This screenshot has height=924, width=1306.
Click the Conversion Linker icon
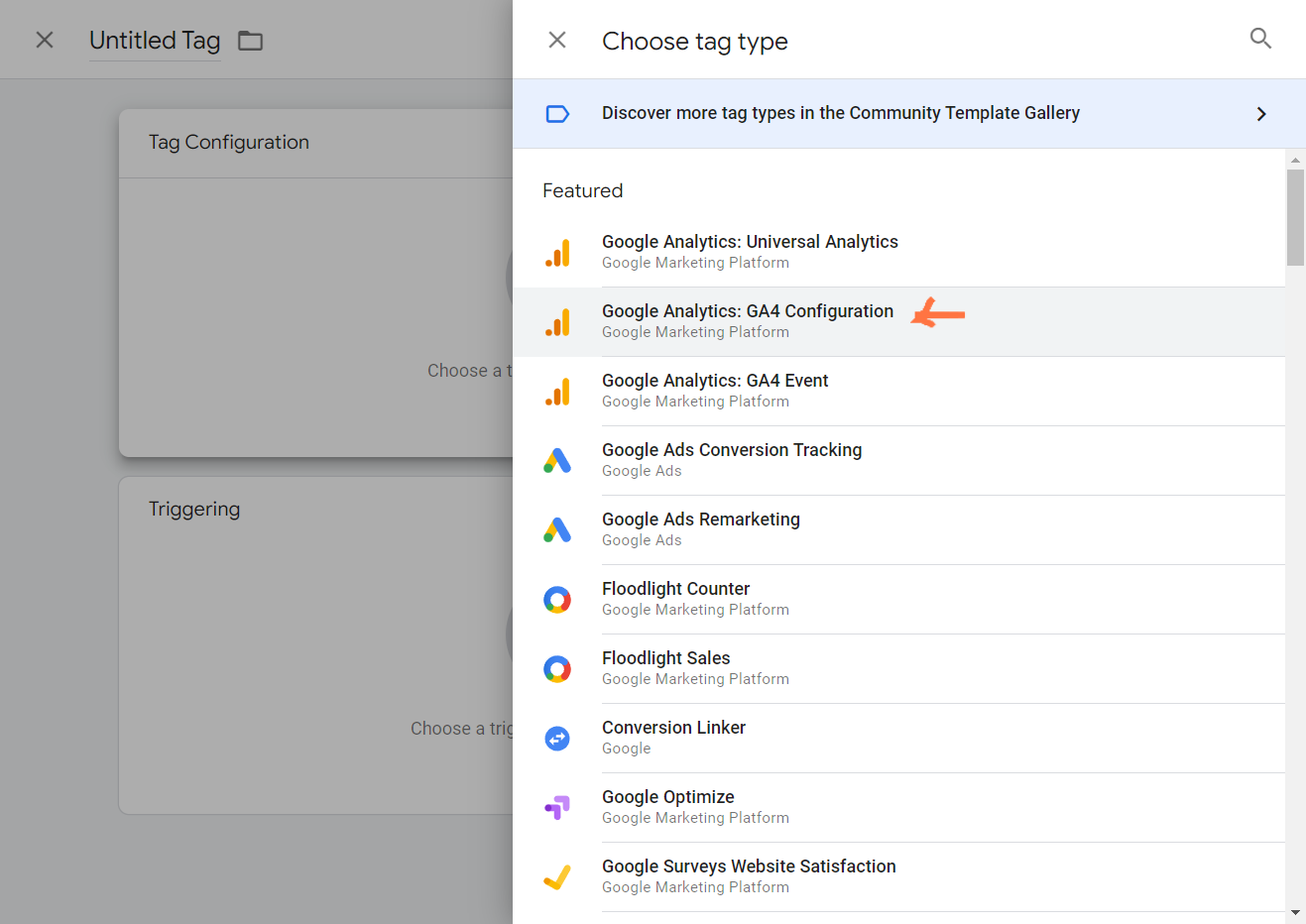[x=557, y=739]
